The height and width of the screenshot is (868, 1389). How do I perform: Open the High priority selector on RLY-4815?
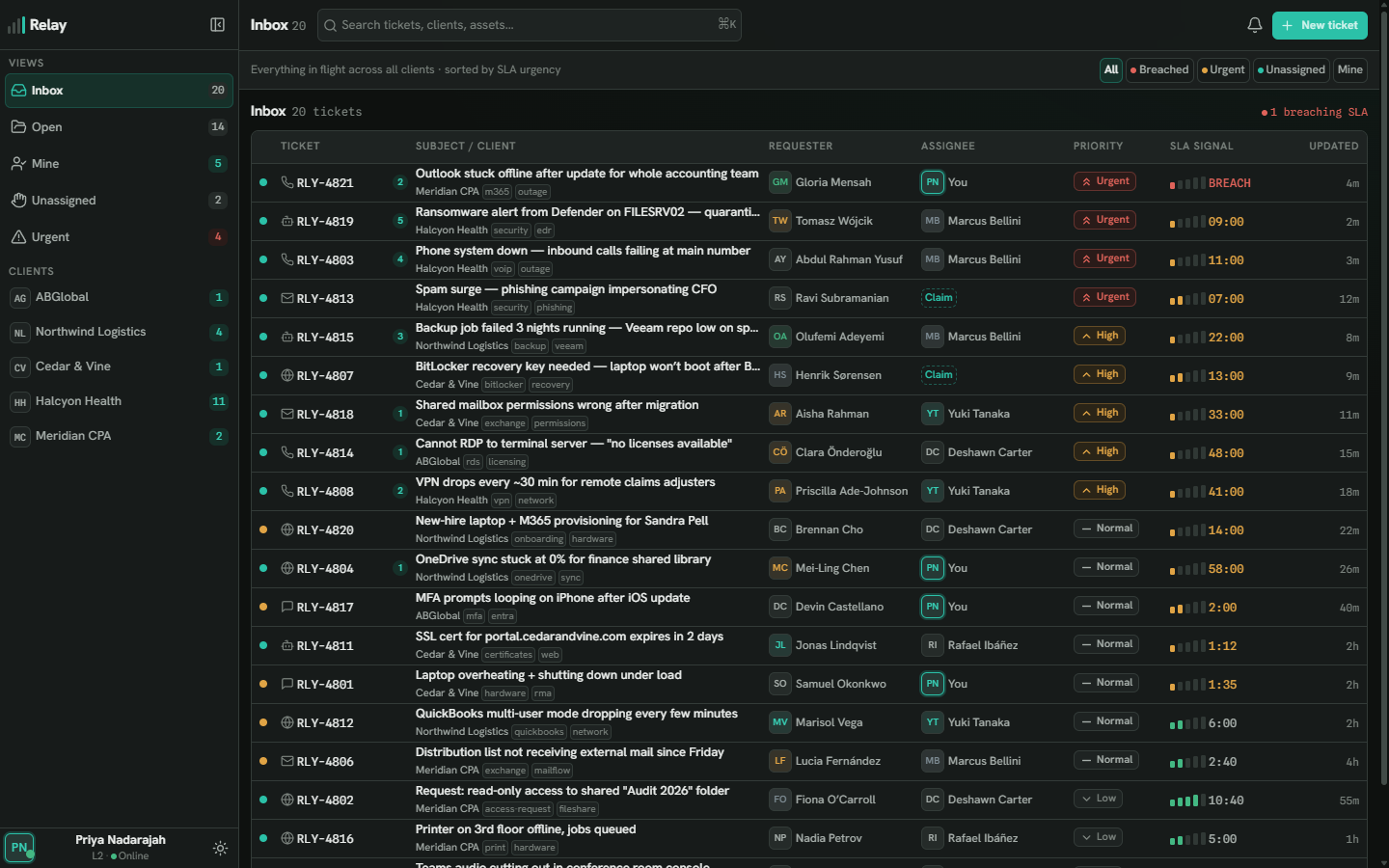point(1100,336)
